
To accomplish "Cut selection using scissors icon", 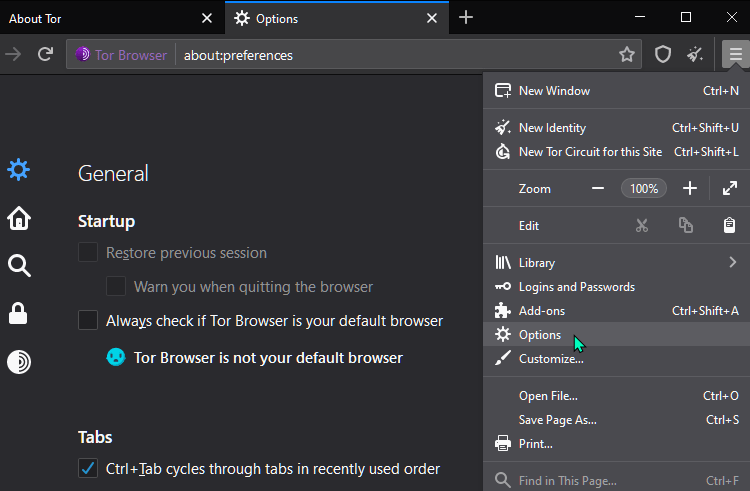I will 641,225.
